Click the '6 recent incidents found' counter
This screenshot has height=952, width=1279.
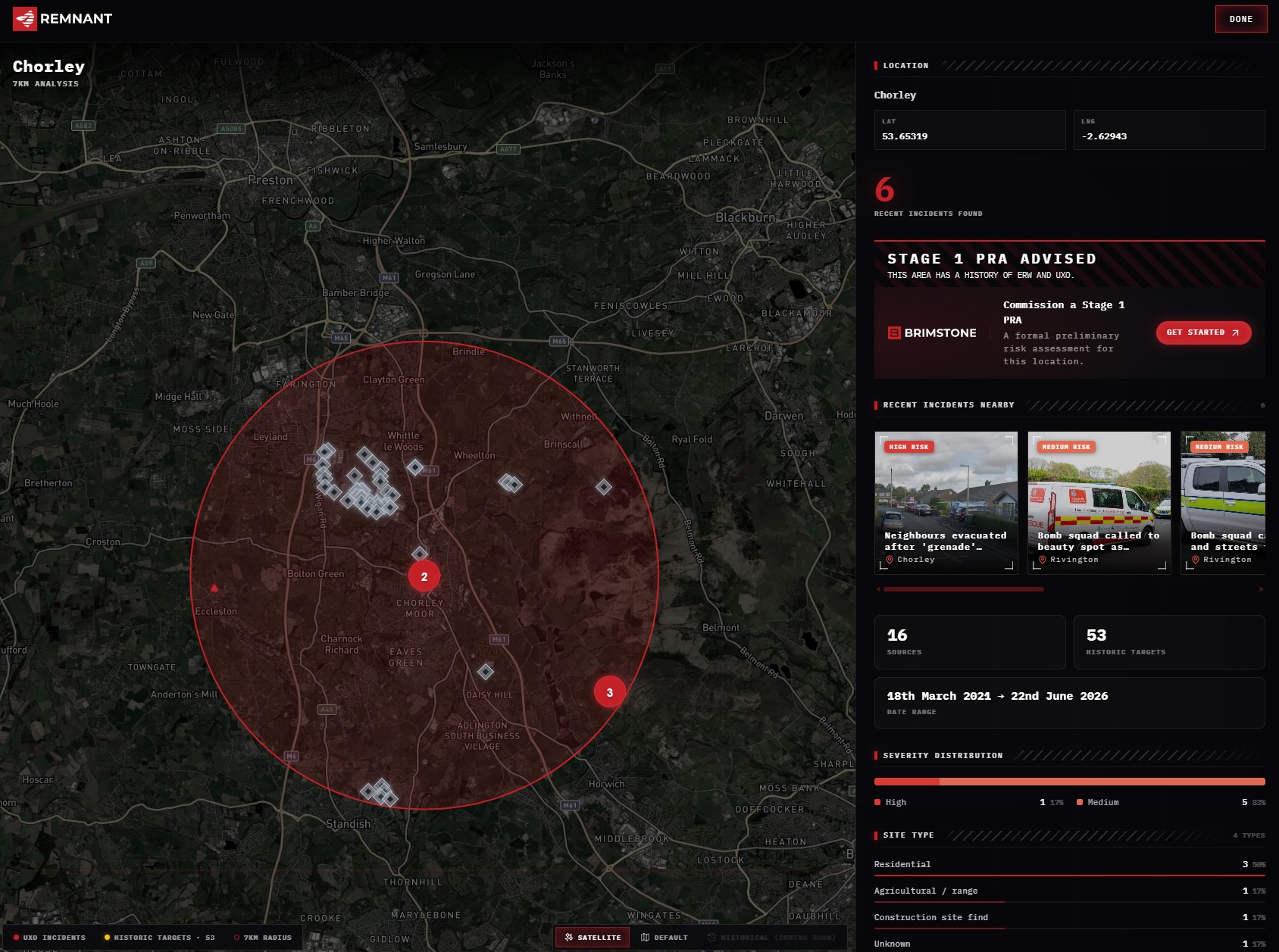pyautogui.click(x=927, y=197)
